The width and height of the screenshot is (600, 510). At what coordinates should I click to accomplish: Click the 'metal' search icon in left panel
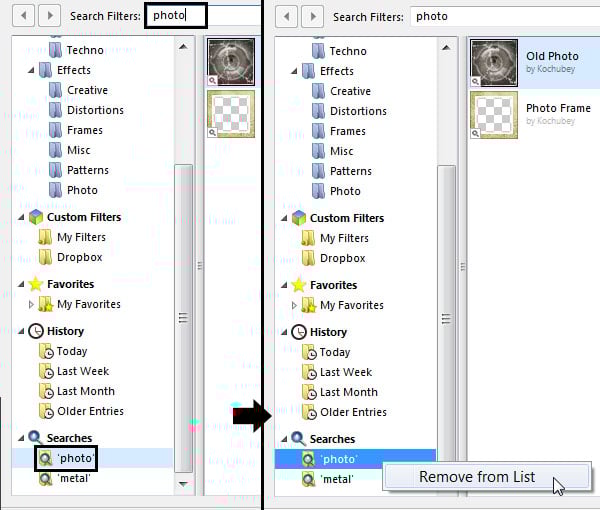[x=45, y=479]
